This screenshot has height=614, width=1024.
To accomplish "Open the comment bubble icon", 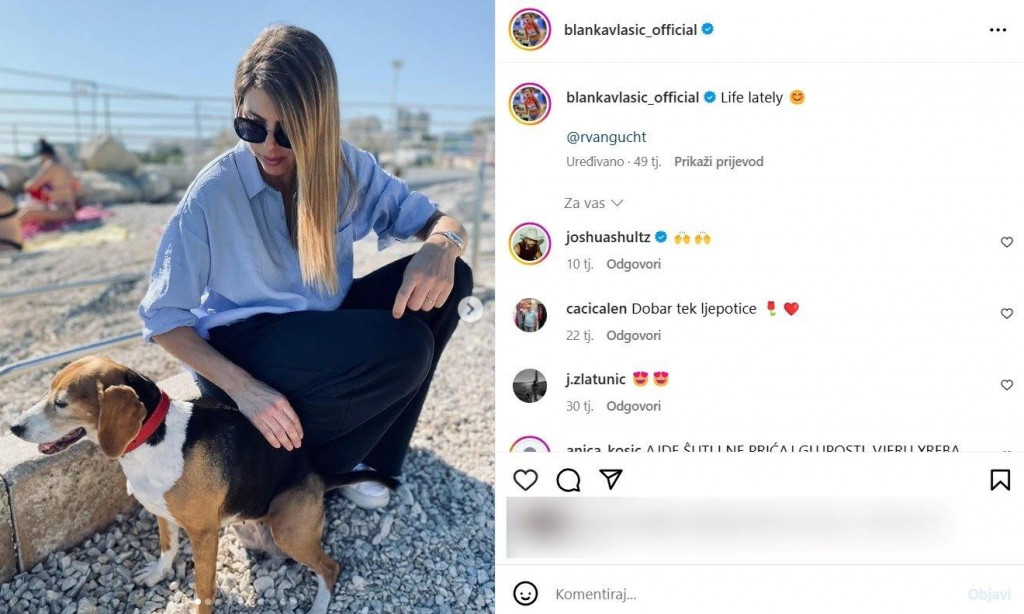I will tap(568, 480).
